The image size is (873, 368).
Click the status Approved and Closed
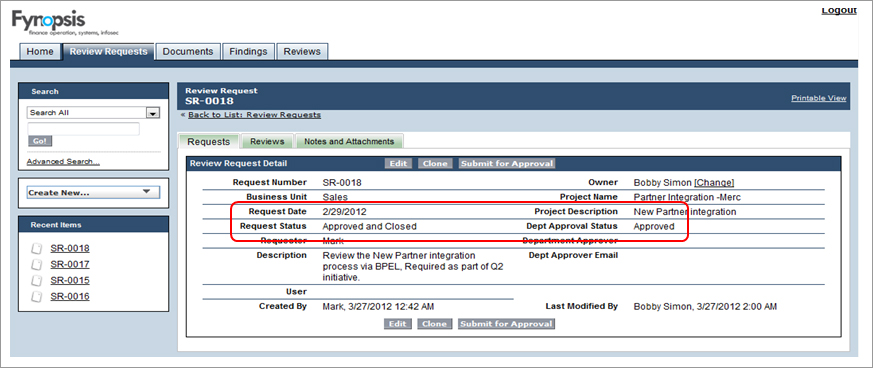point(370,227)
